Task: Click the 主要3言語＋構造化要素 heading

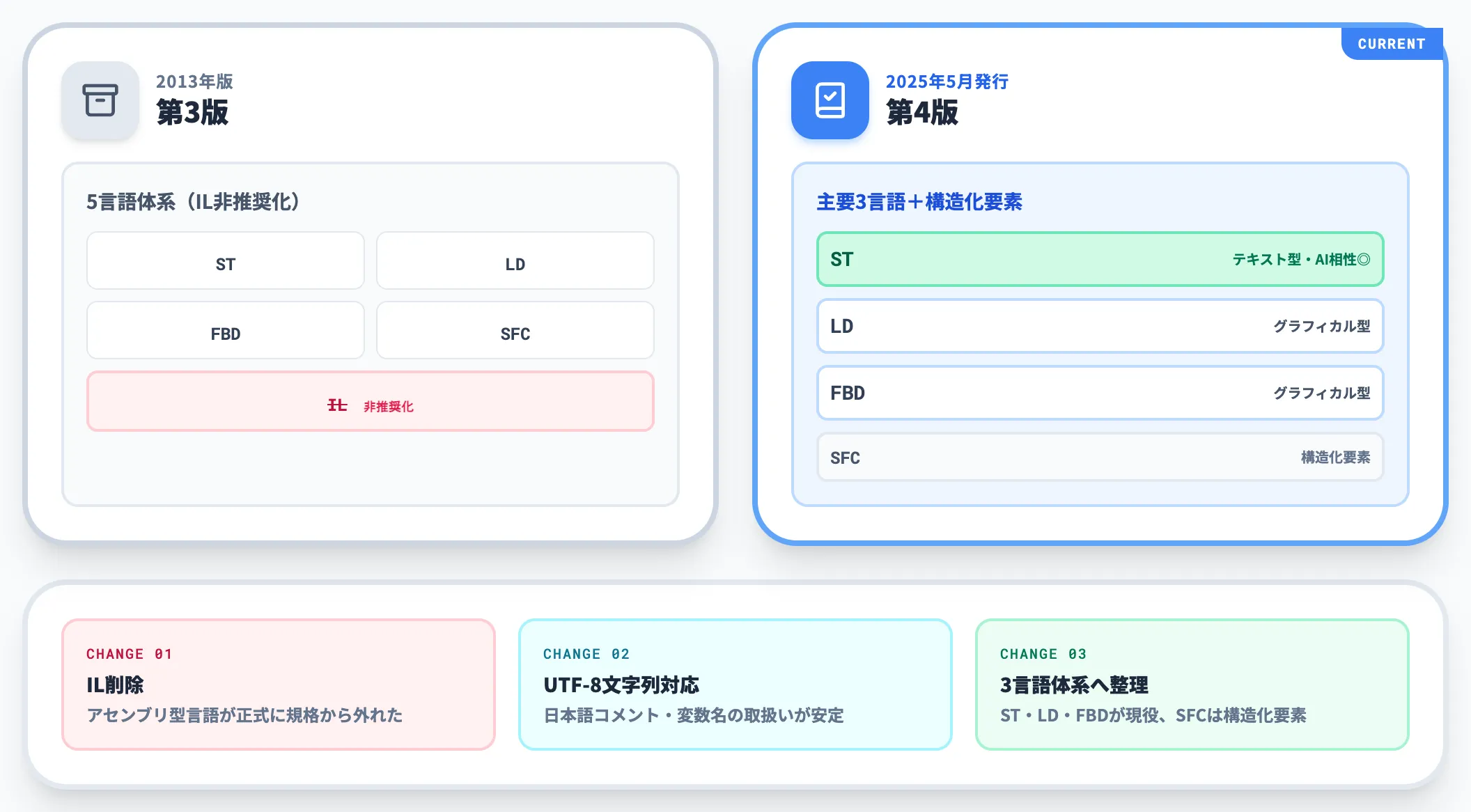Action: (x=919, y=202)
